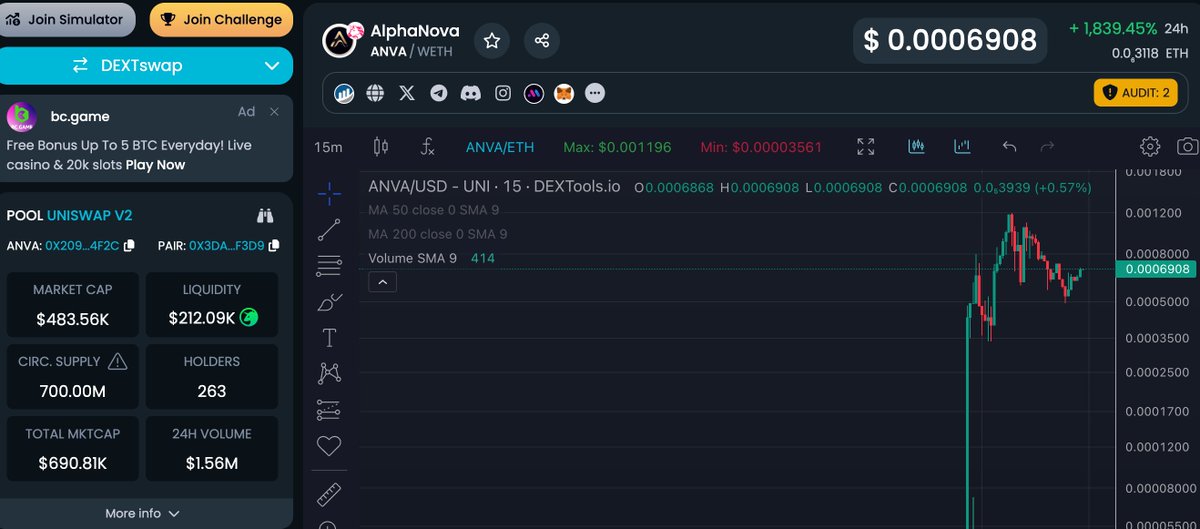This screenshot has height=529, width=1200.
Task: Open the candlestick chart style selector
Action: 380,147
